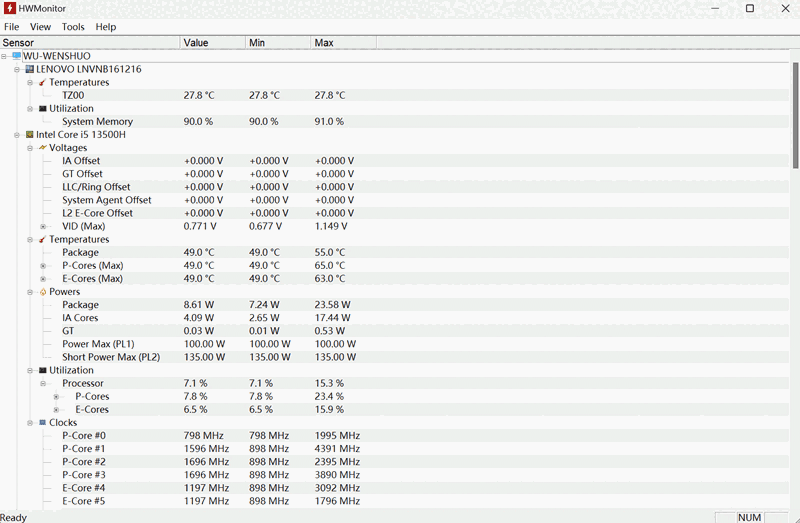
Task: Open the File menu
Action: 12,27
